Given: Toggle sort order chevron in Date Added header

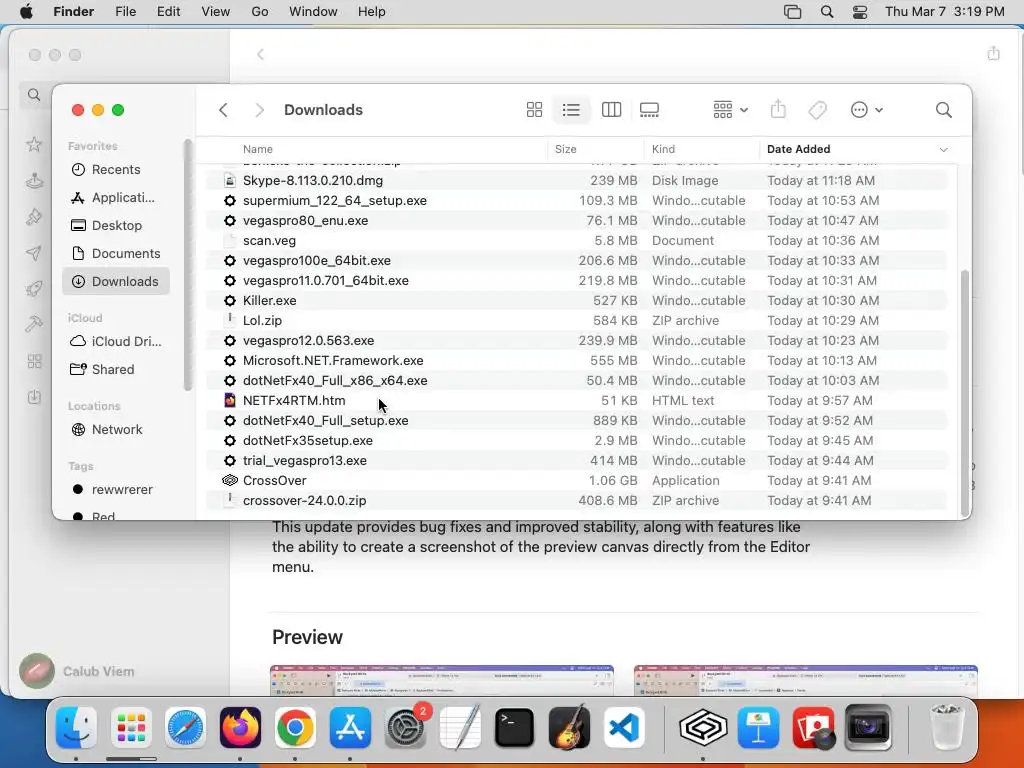Looking at the screenshot, I should coord(943,150).
